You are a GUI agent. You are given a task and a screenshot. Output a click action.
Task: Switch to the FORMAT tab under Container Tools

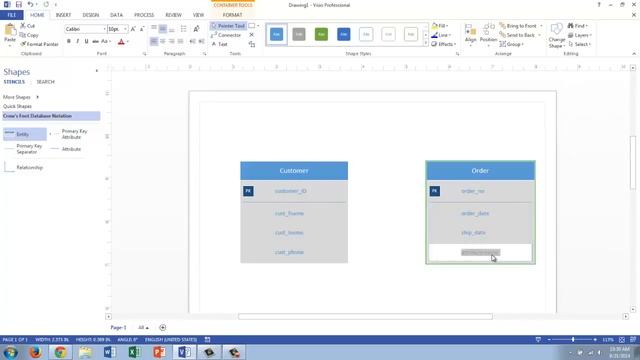pos(232,15)
